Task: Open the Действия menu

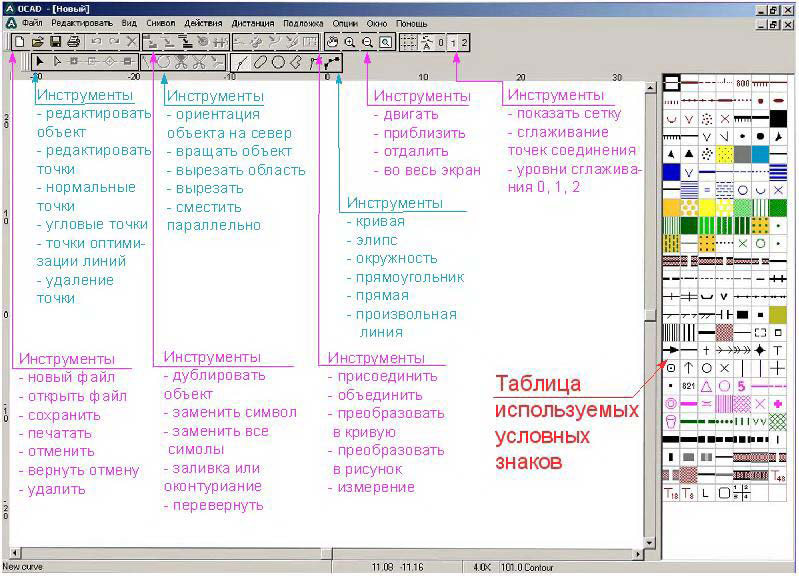Action: 203,23
